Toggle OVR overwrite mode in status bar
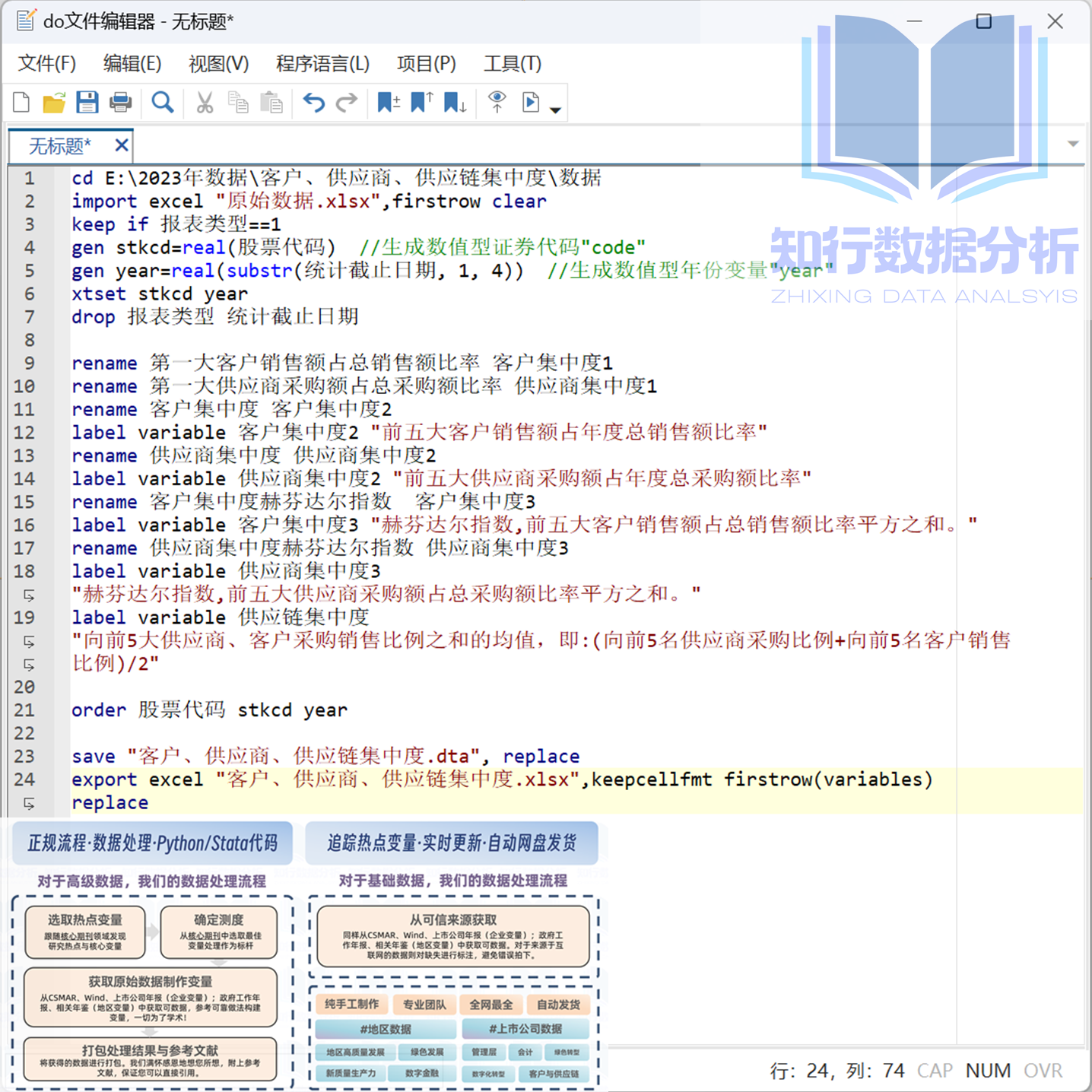Screen dimensions: 1092x1092 (1043, 1070)
